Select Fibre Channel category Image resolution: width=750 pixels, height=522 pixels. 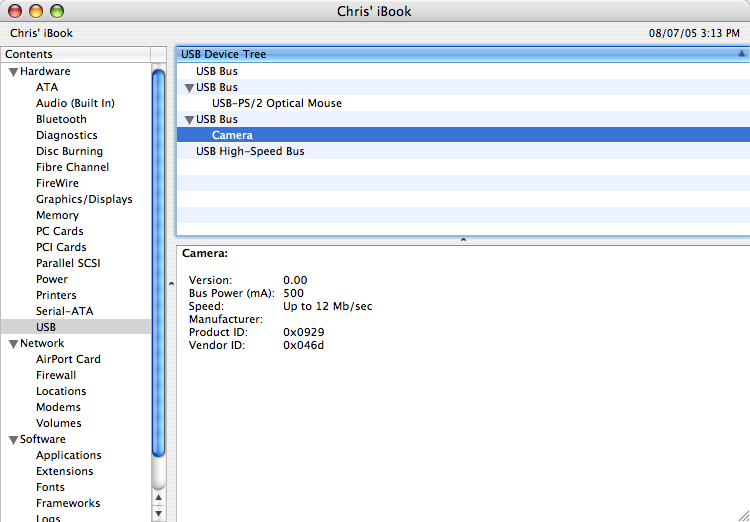pyautogui.click(x=72, y=167)
